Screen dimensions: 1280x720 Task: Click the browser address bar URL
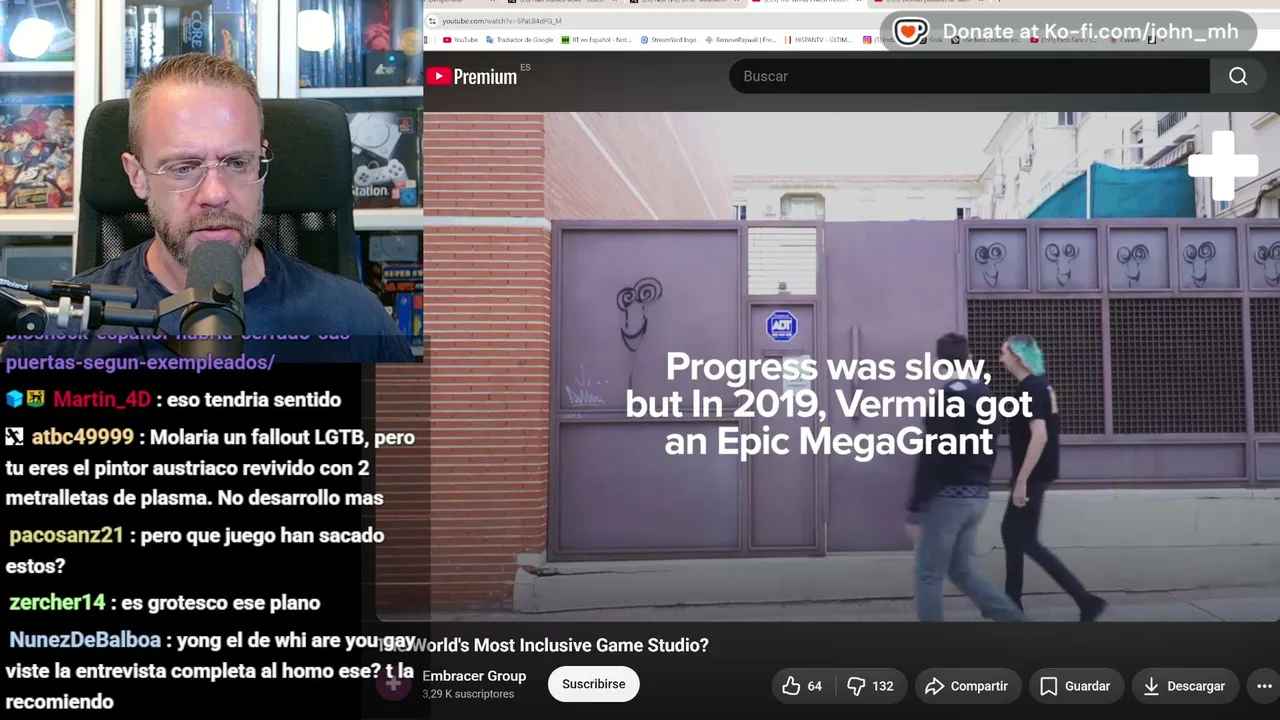coord(502,21)
